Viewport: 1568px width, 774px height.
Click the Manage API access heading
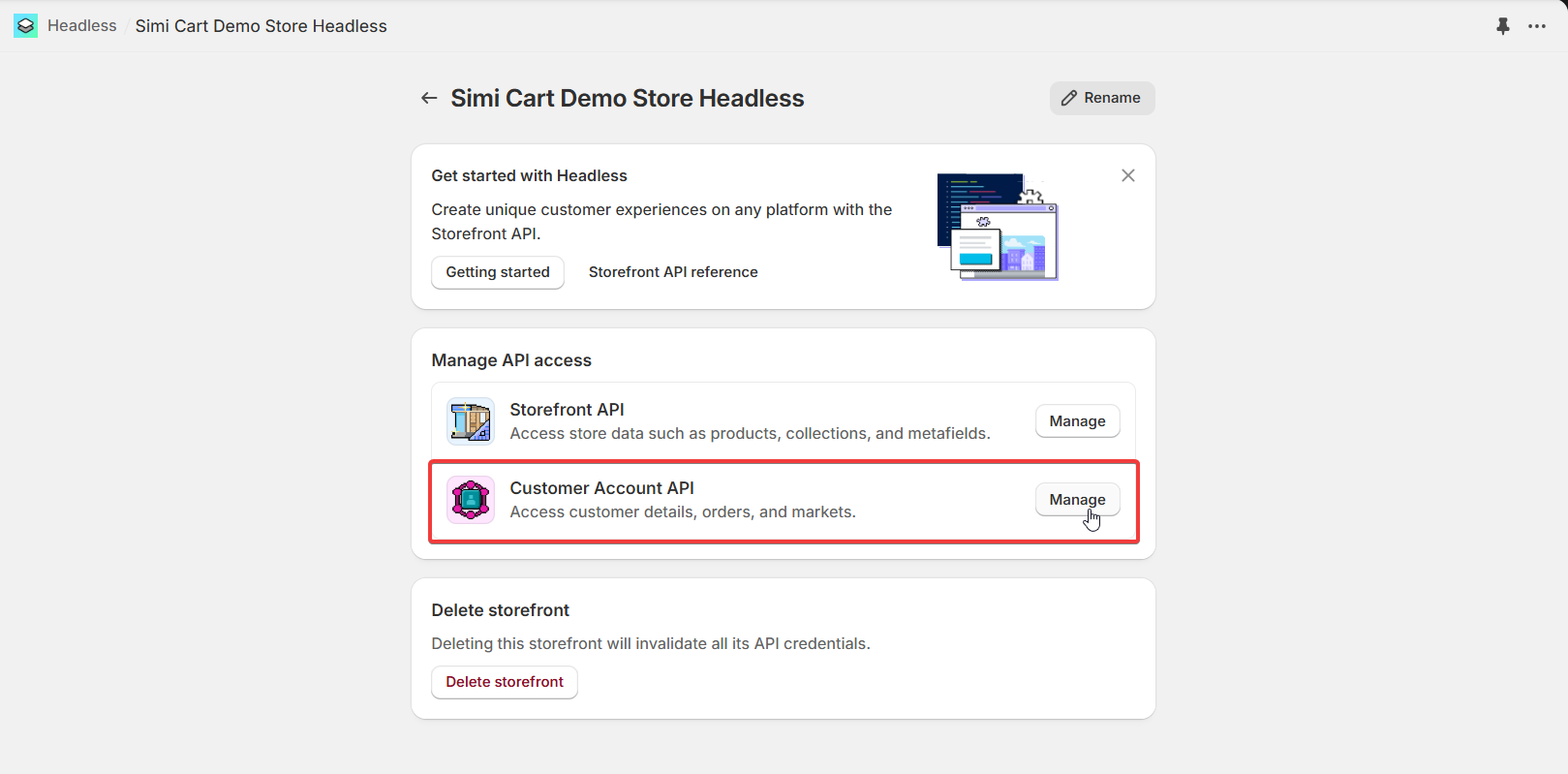click(511, 360)
